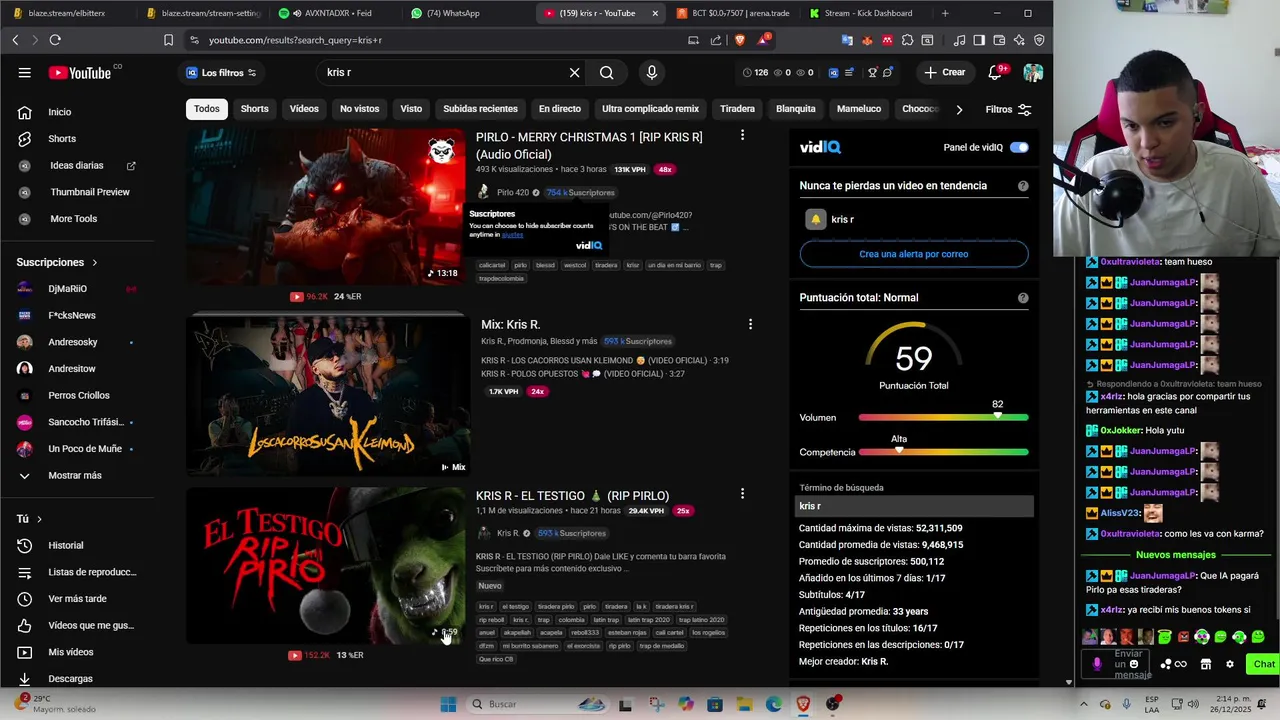Select the Vídeos filter chip
1280x720 pixels.
(304, 109)
